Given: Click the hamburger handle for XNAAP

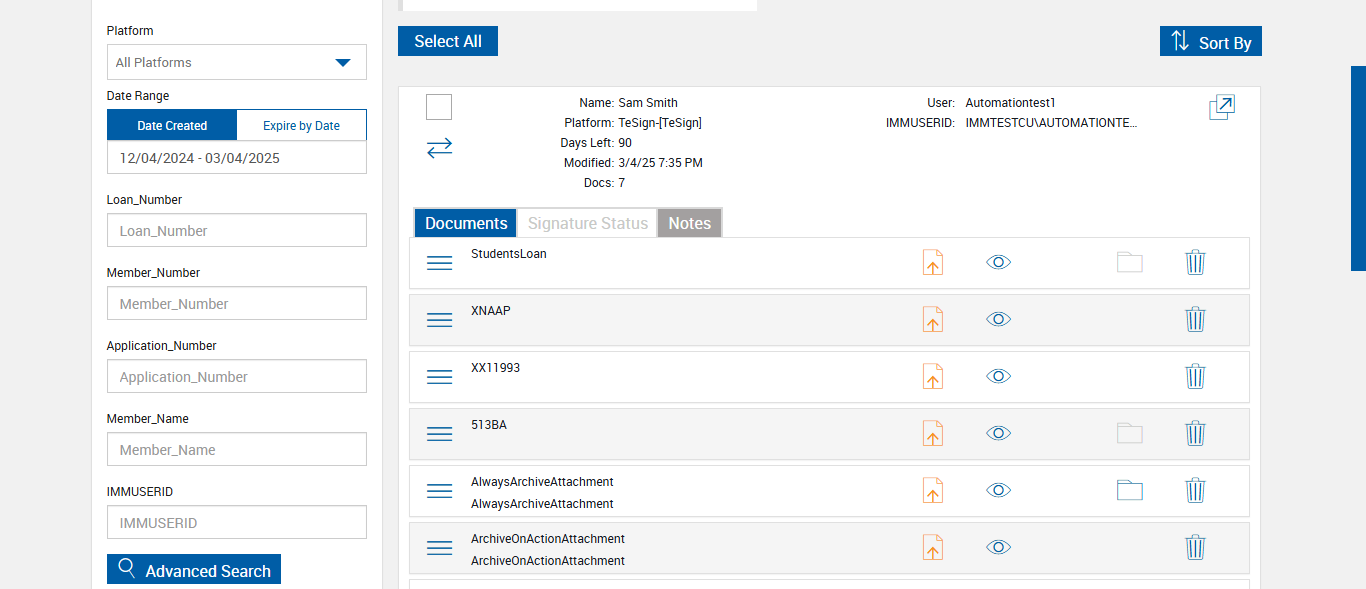Looking at the screenshot, I should [x=440, y=320].
